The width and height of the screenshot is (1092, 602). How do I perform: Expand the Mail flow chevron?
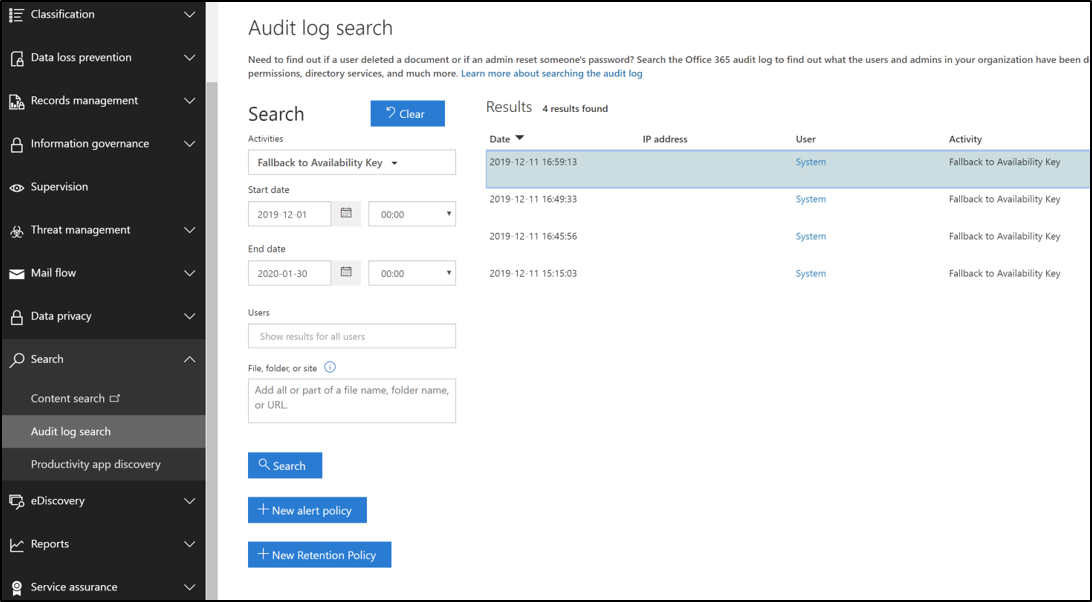click(189, 273)
